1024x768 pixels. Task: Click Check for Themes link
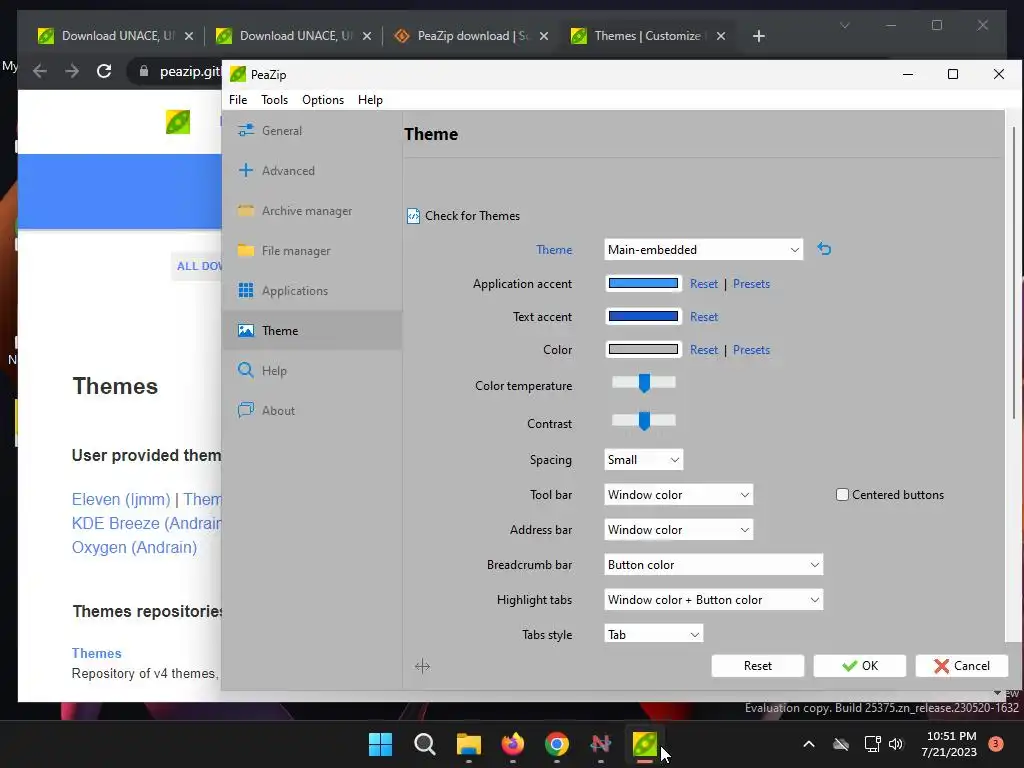(472, 216)
